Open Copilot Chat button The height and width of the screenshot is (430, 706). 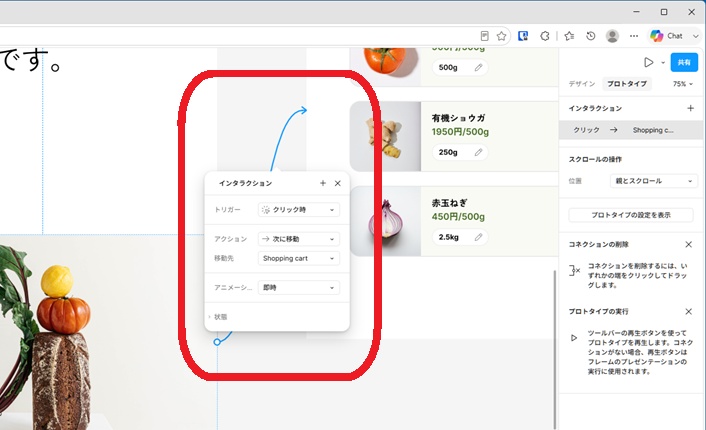pyautogui.click(x=666, y=36)
